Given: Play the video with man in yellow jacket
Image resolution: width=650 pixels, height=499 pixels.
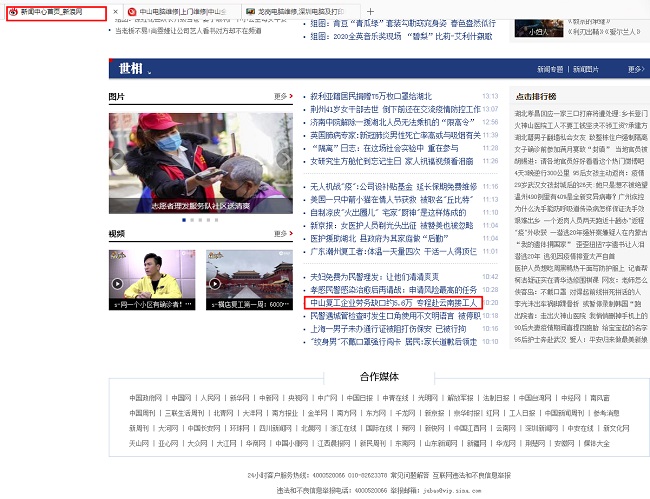Looking at the screenshot, I should coord(152,280).
